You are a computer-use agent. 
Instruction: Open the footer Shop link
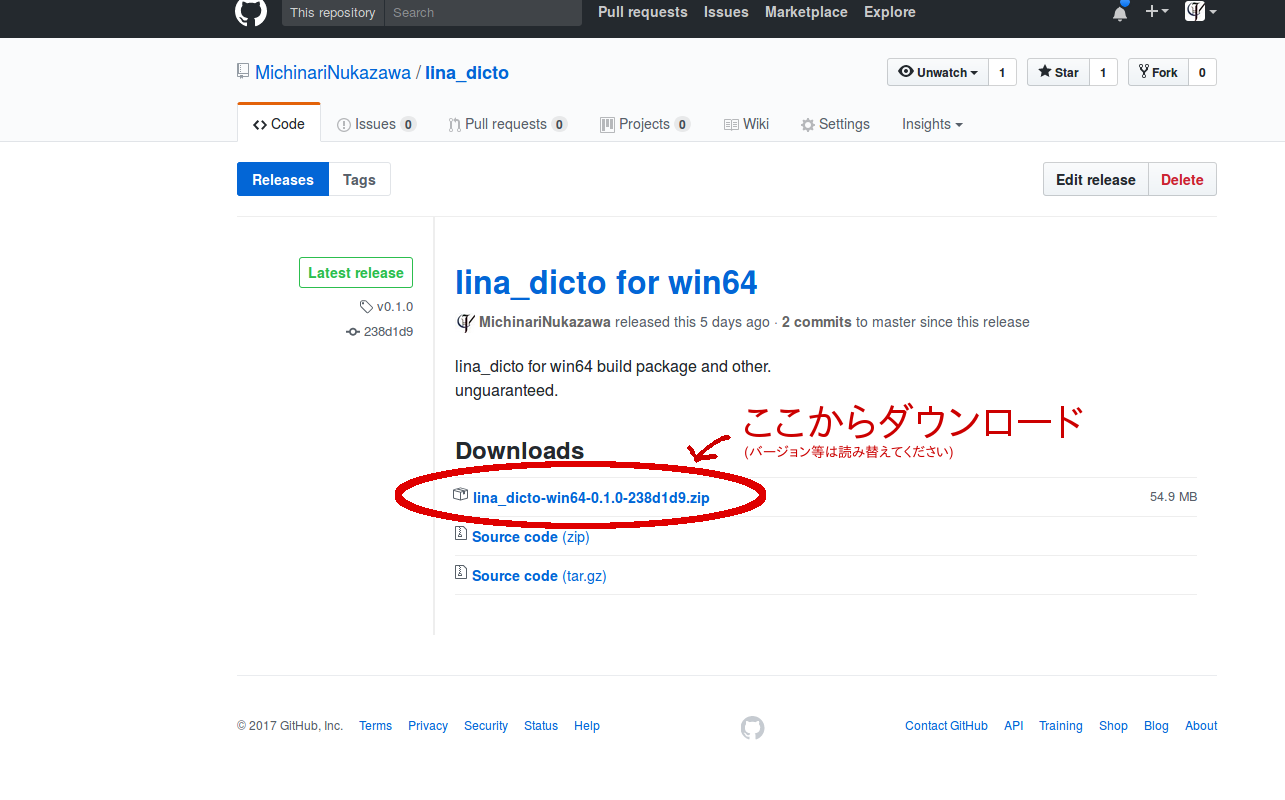pos(1113,726)
